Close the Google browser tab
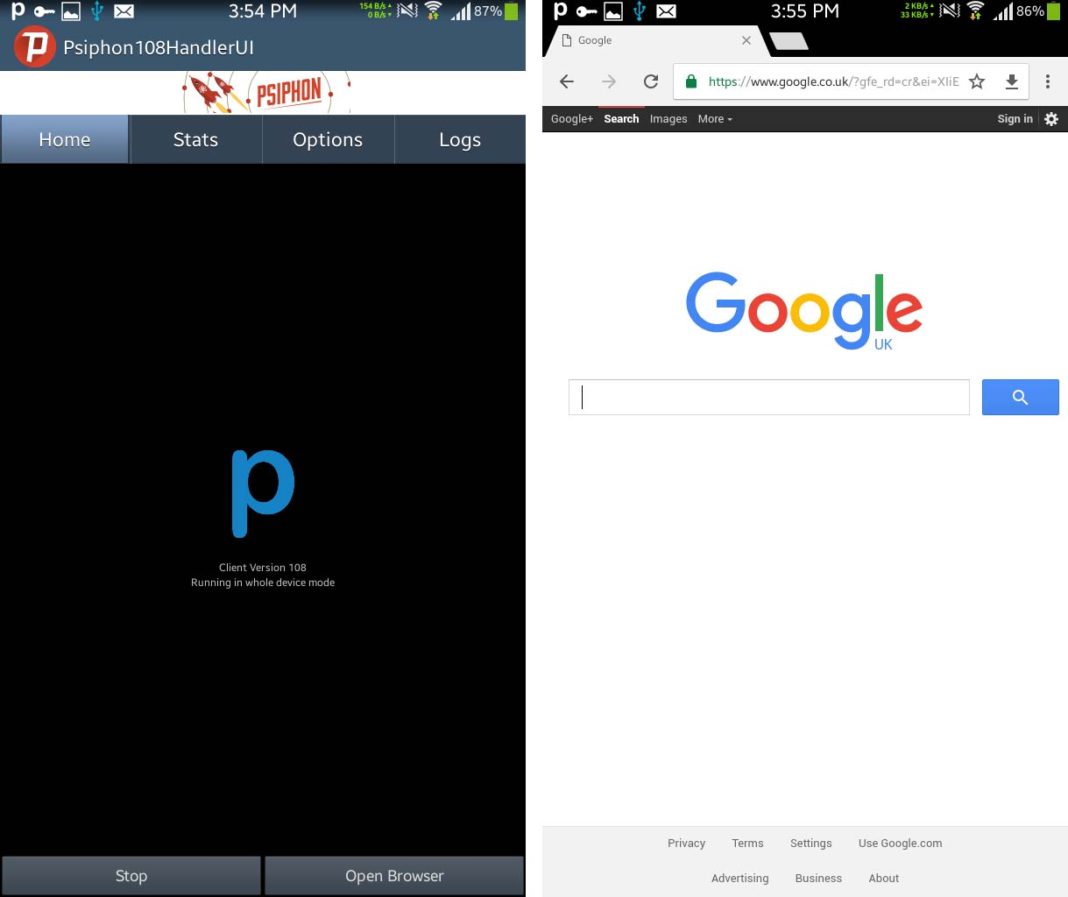 [747, 40]
